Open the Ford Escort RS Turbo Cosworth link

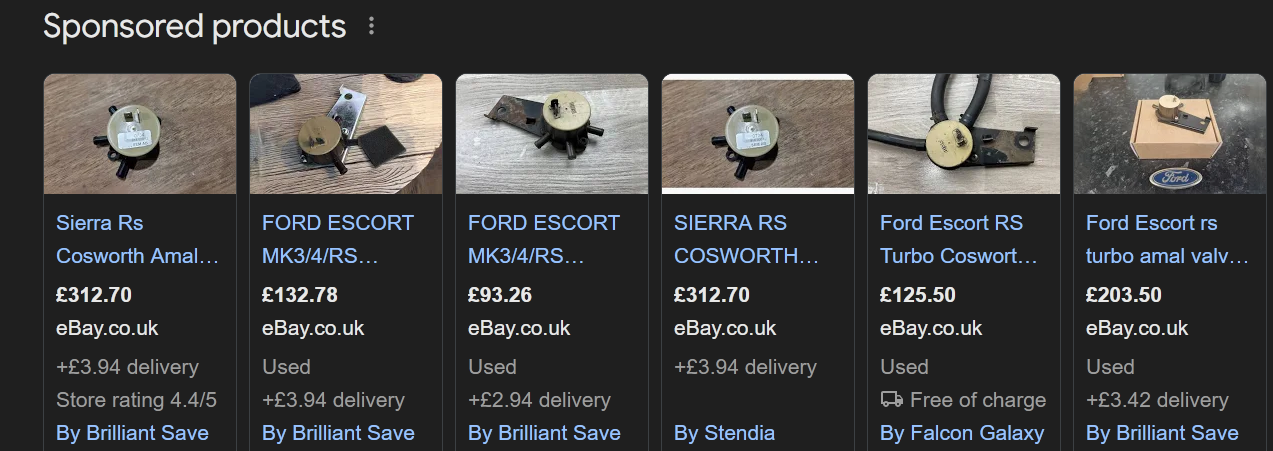[959, 239]
